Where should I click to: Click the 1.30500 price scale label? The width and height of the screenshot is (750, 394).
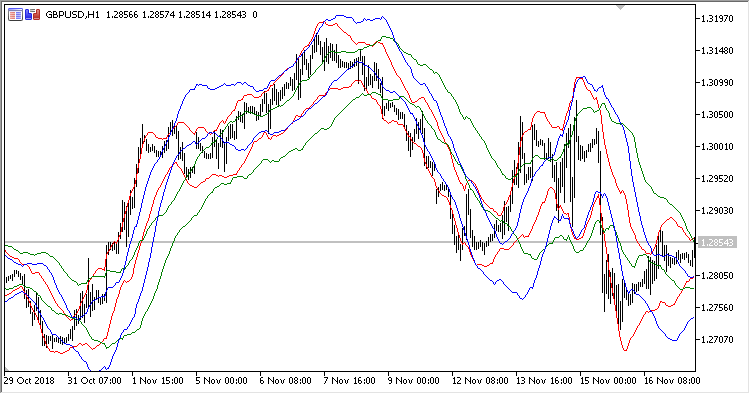coord(717,115)
